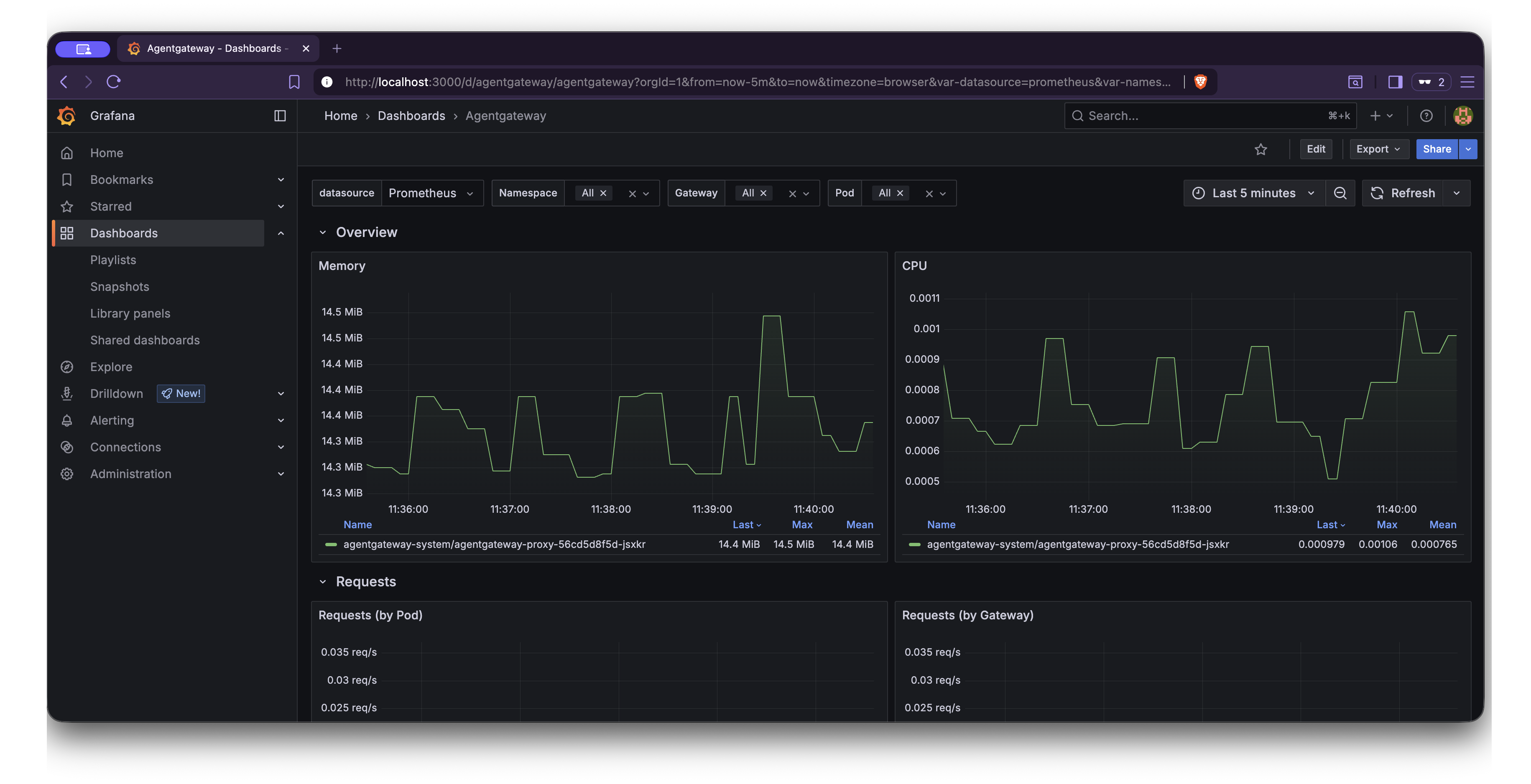Click the Edit dashboard button
The width and height of the screenshot is (1531, 784).
click(x=1316, y=149)
